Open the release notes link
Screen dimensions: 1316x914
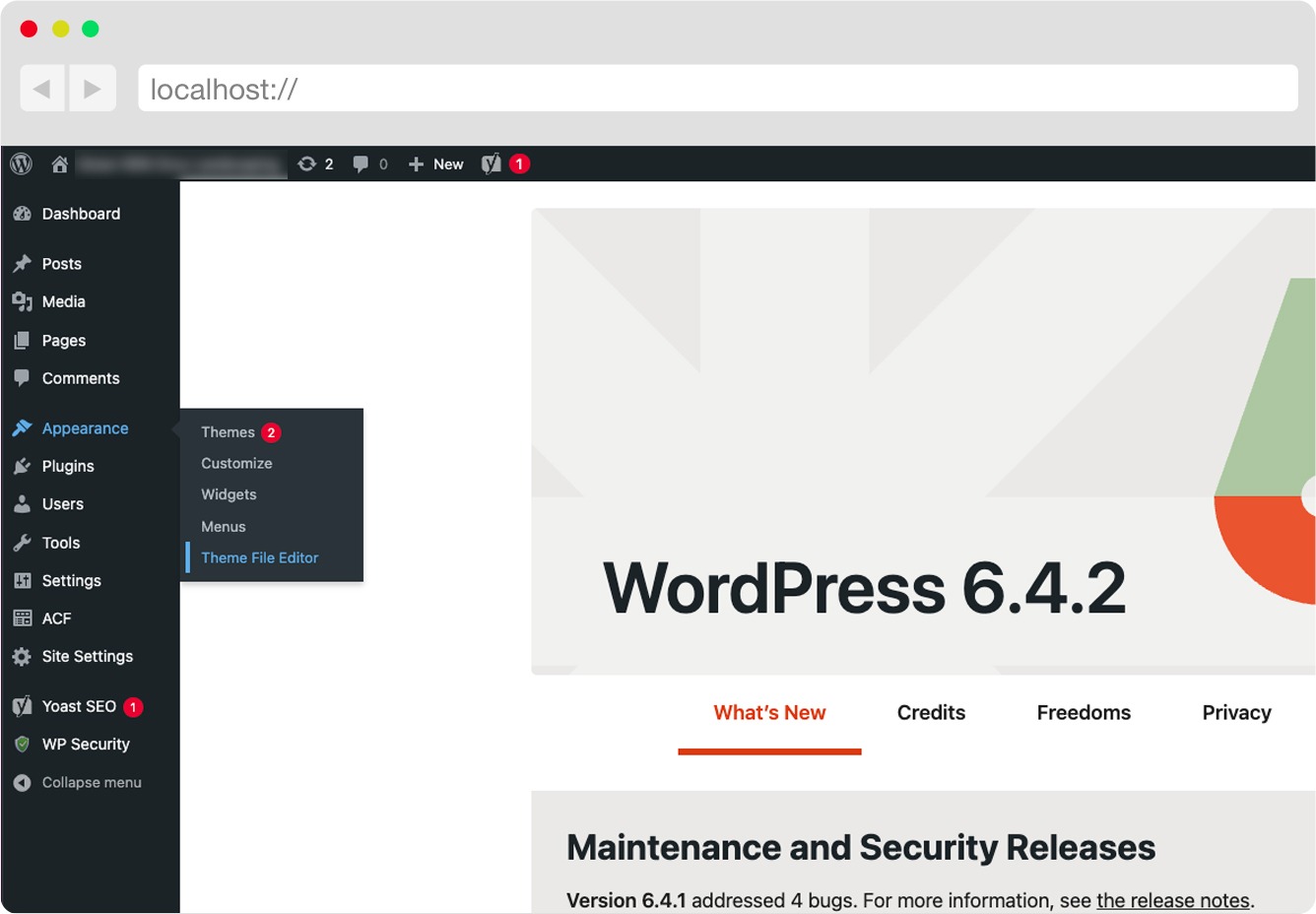coord(1173,900)
